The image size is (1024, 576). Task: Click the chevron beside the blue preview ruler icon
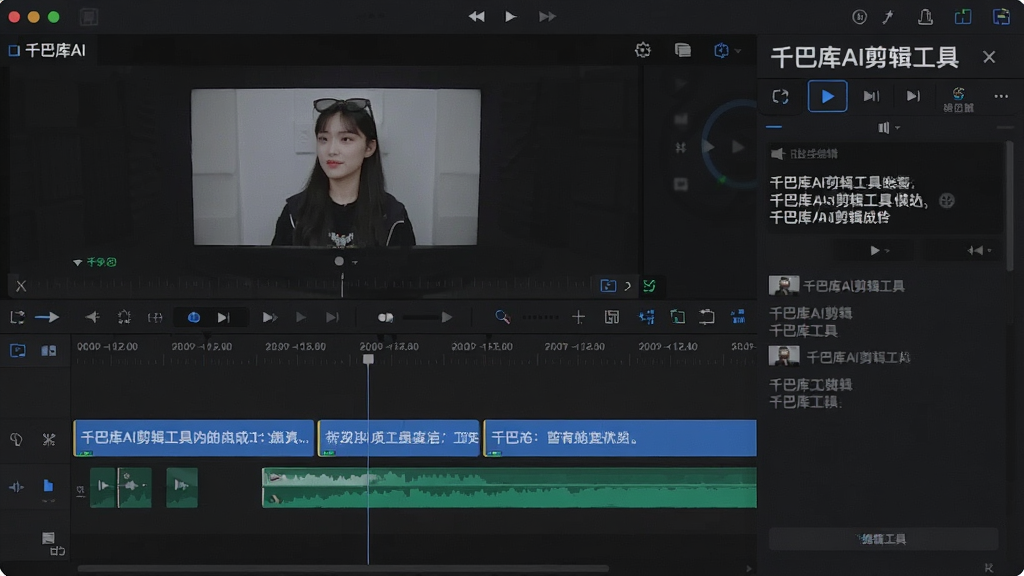[628, 286]
